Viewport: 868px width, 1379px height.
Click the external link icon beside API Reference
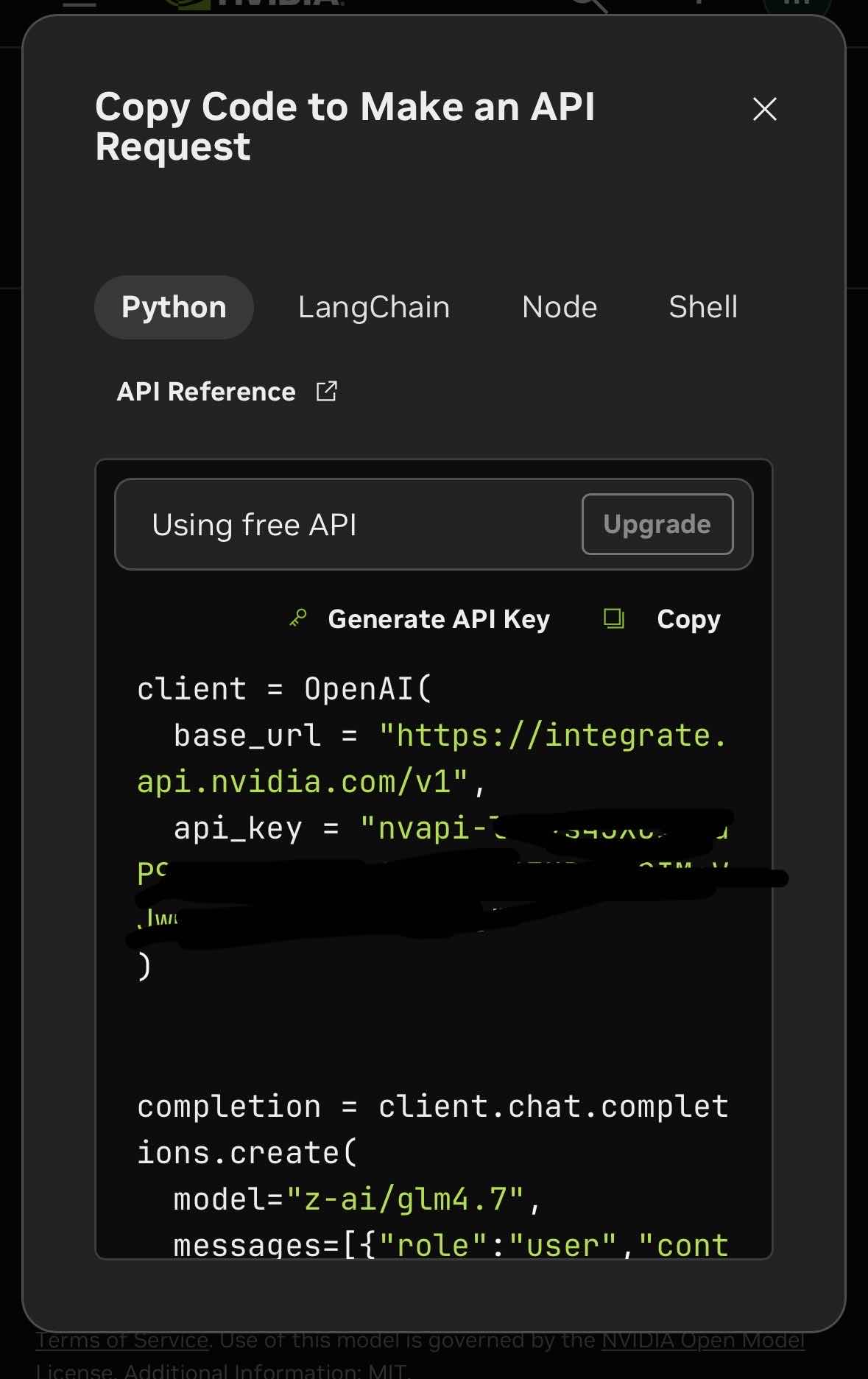click(x=327, y=391)
